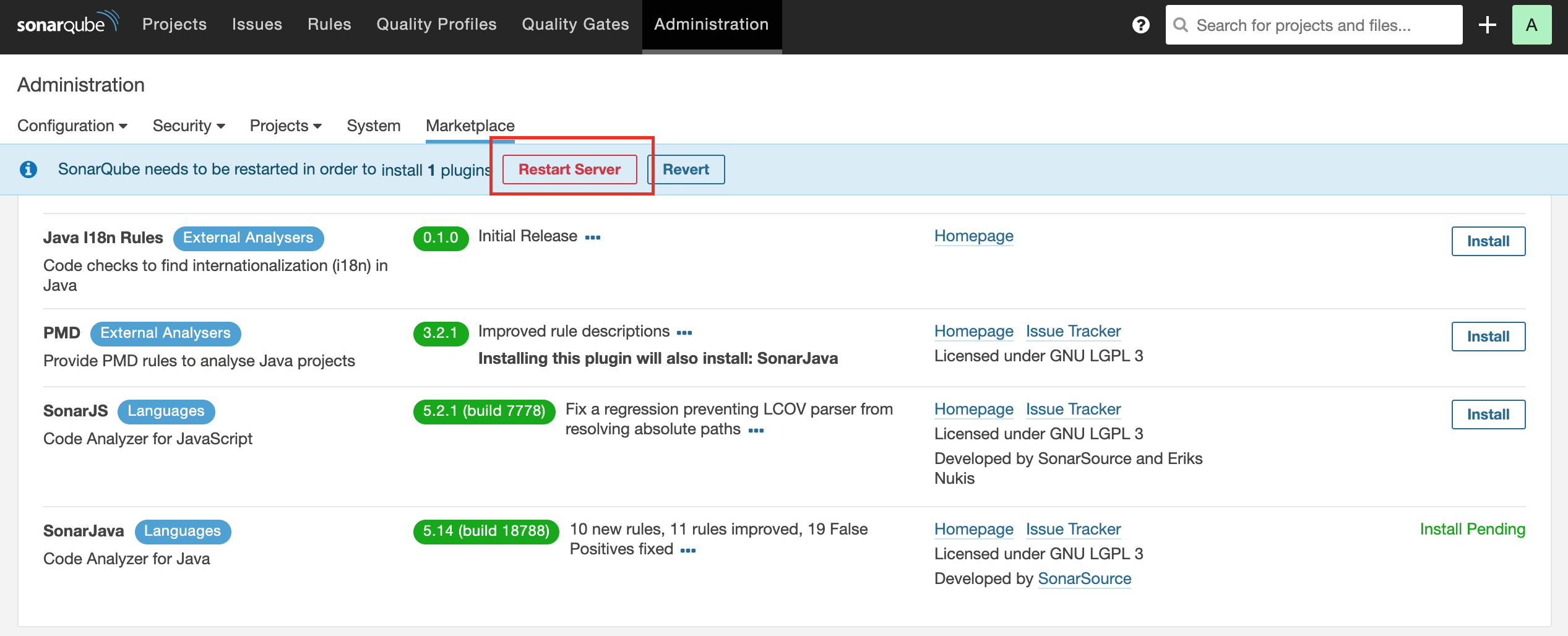Screen dimensions: 1568x636
Task: Select the Marketplace tab
Action: (470, 126)
